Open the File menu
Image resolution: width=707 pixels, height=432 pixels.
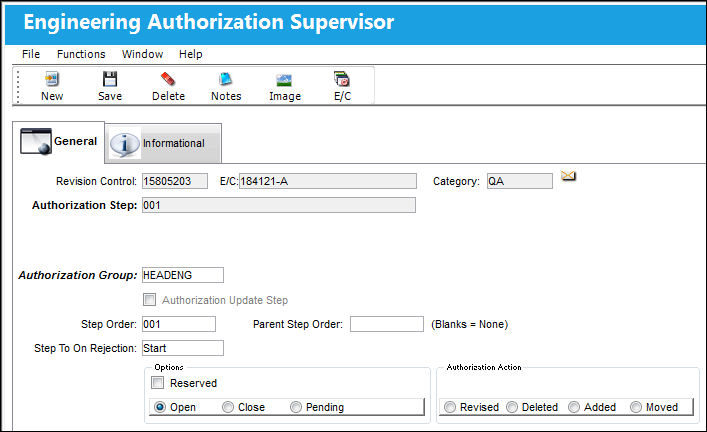pos(31,54)
